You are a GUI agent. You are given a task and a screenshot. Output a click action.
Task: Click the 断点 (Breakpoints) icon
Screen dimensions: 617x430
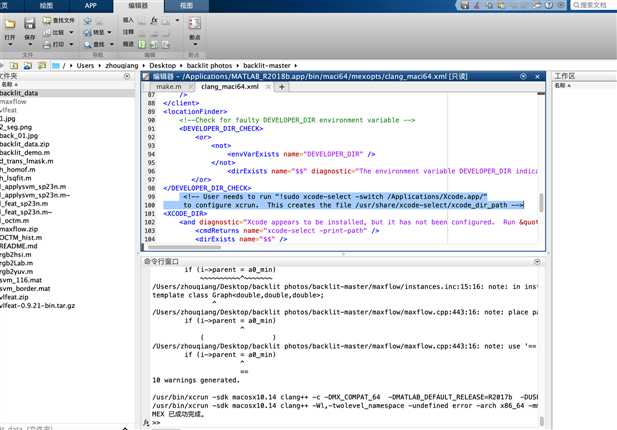[x=194, y=23]
